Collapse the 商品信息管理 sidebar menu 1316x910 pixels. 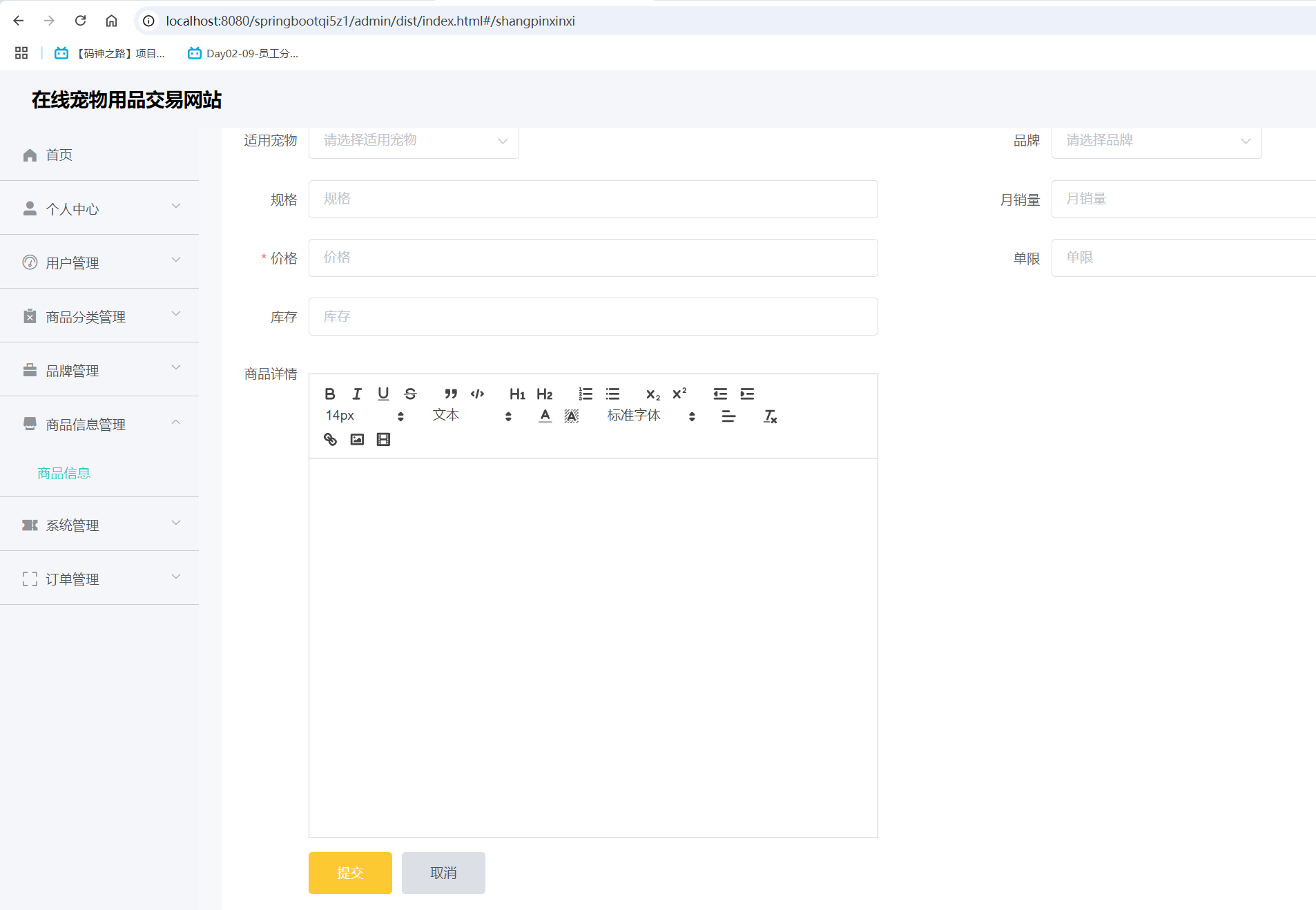pyautogui.click(x=99, y=423)
